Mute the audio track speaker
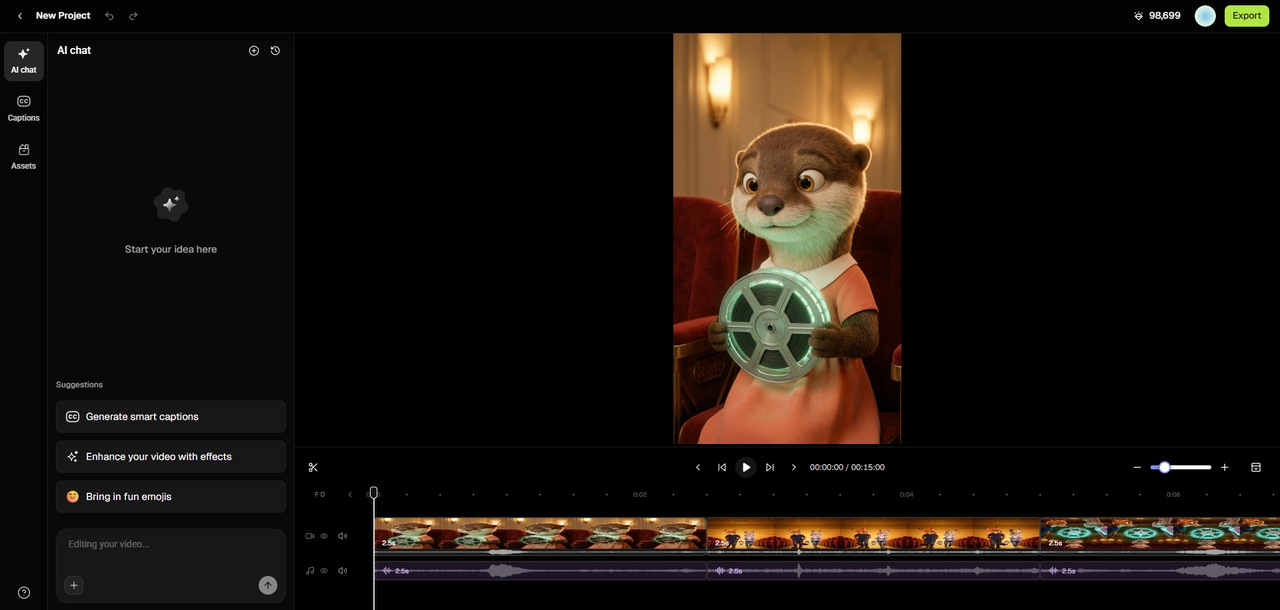This screenshot has width=1280, height=610. coord(343,571)
